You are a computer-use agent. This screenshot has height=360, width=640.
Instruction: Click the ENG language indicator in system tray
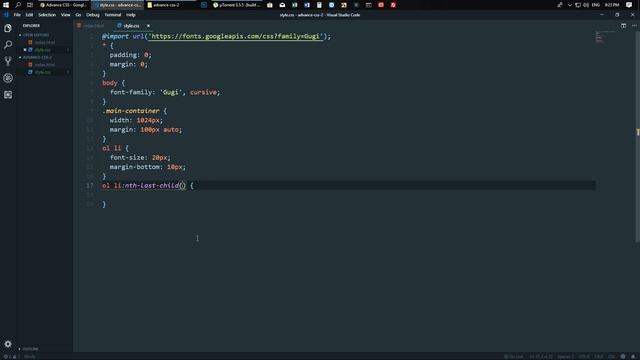pos(596,5)
